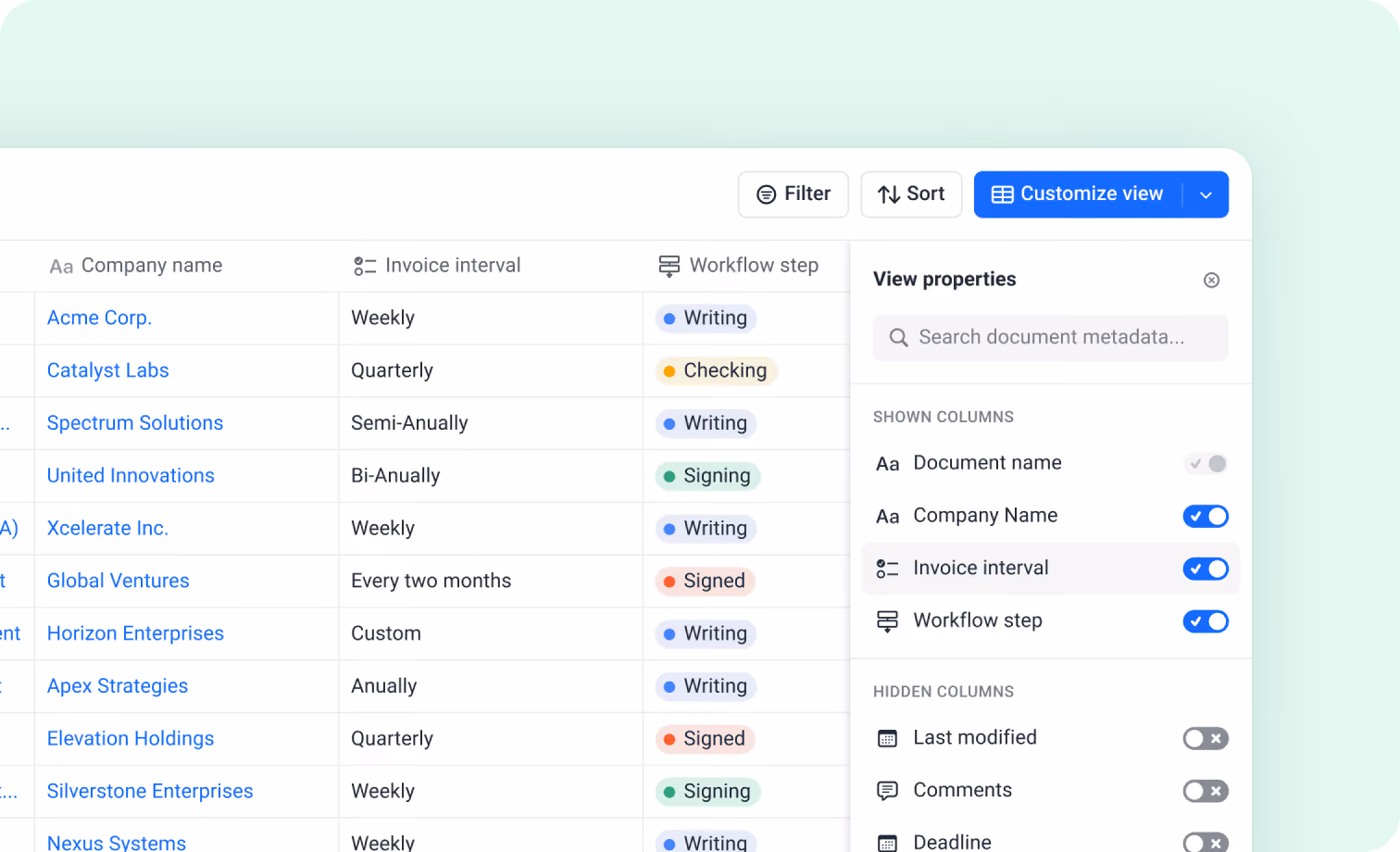The height and width of the screenshot is (852, 1400).
Task: Click the Aa icon beside Company Name property
Action: 887,517
